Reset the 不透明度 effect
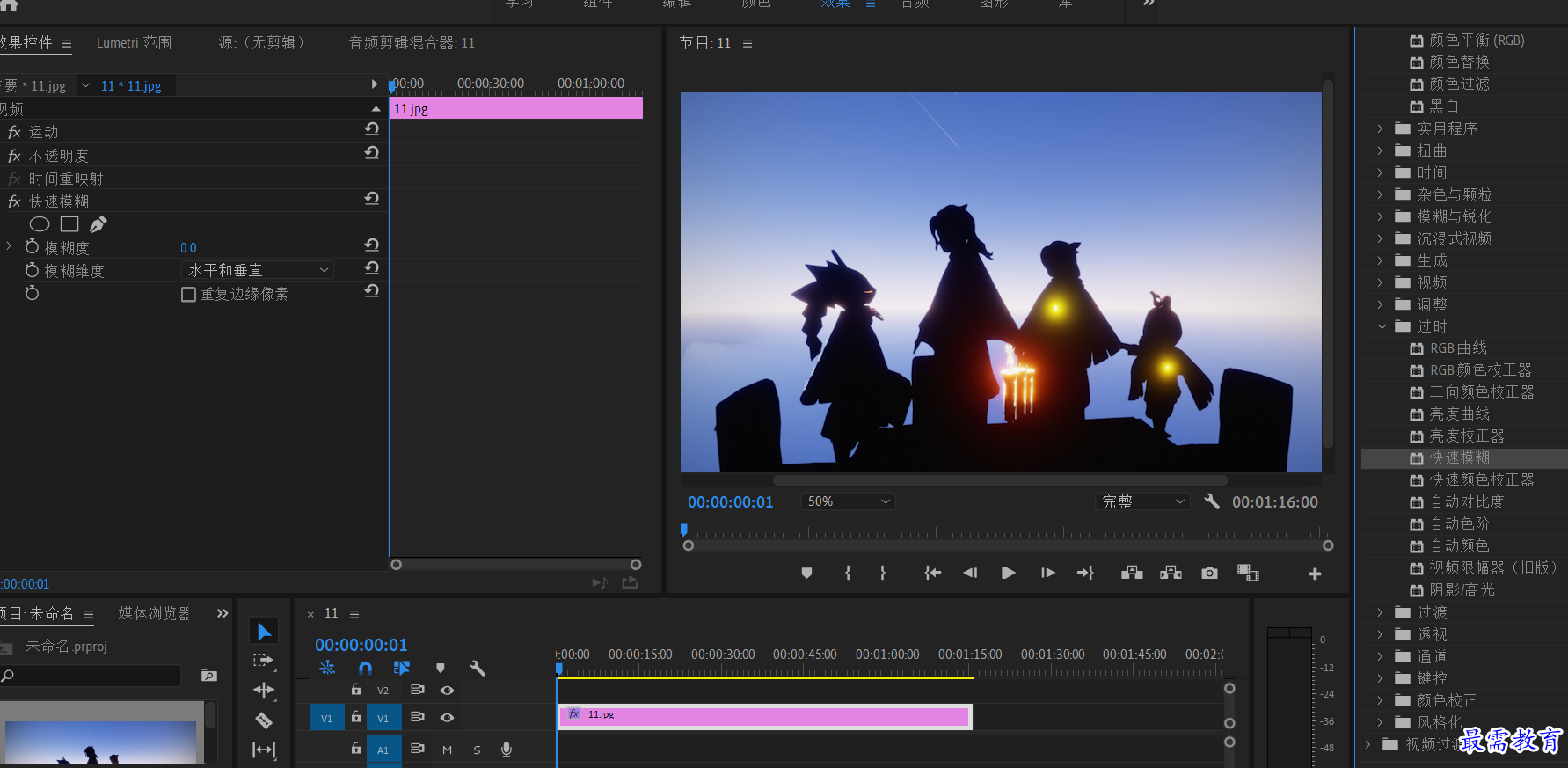Viewport: 1568px width, 768px height. pos(372,153)
